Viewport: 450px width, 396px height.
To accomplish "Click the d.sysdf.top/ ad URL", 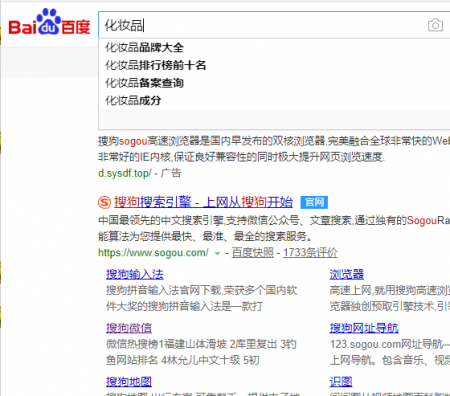I will coord(125,173).
